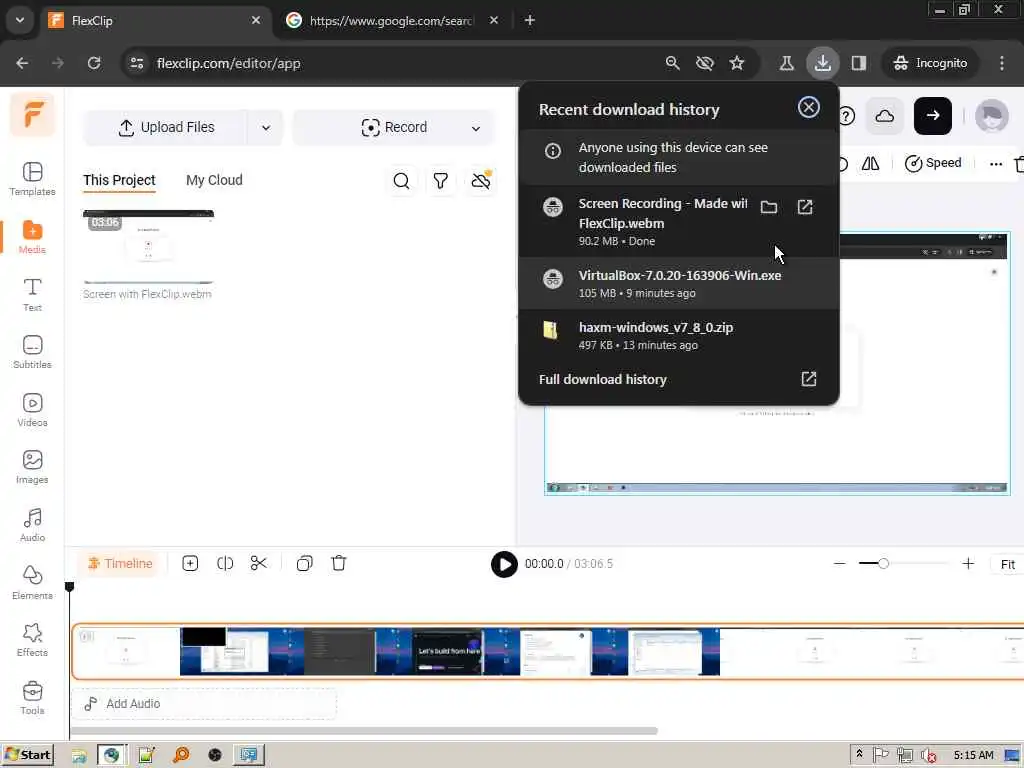Split clip using the split icon
This screenshot has height=768, width=1024.
225,564
